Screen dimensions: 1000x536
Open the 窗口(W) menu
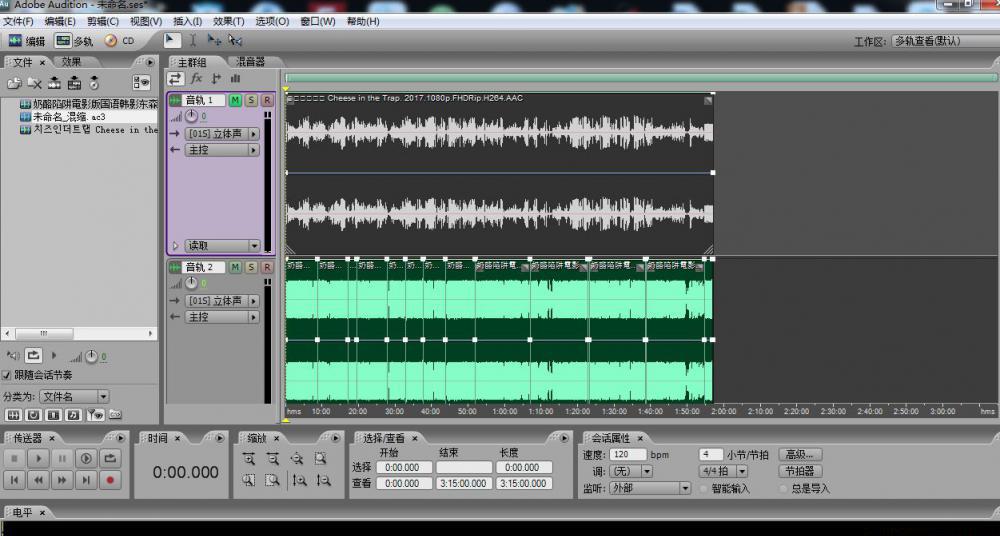tap(318, 21)
